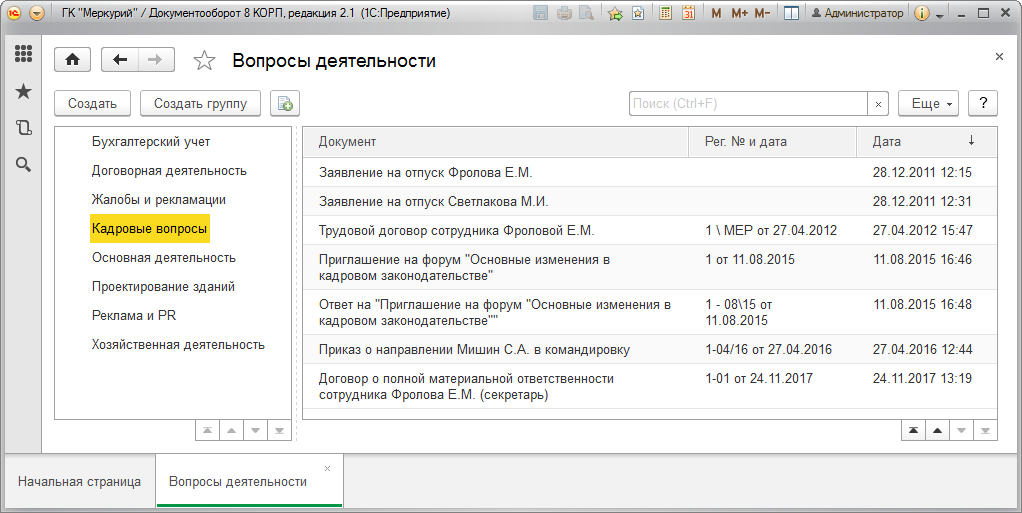Focus the Поиск (Ctrl+F) search field
1022x513 pixels.
[x=748, y=103]
